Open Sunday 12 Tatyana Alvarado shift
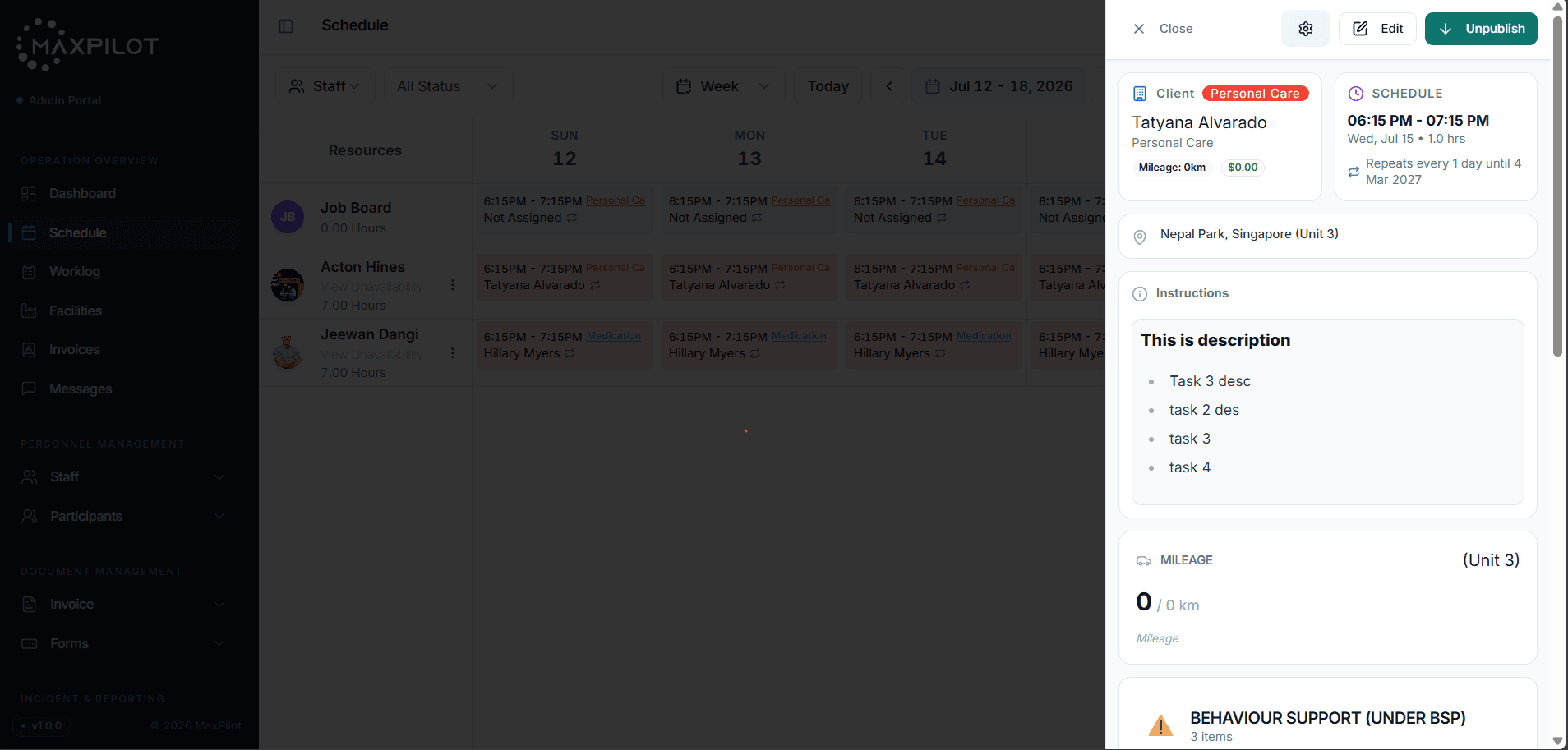Image resolution: width=1568 pixels, height=750 pixels. (x=565, y=277)
